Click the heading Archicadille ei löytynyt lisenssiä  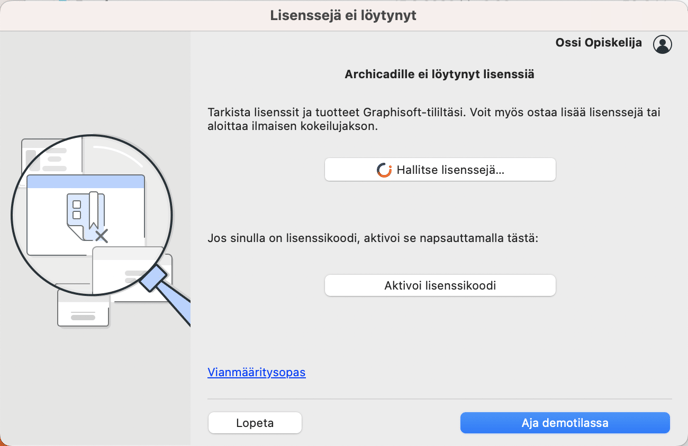[439, 74]
